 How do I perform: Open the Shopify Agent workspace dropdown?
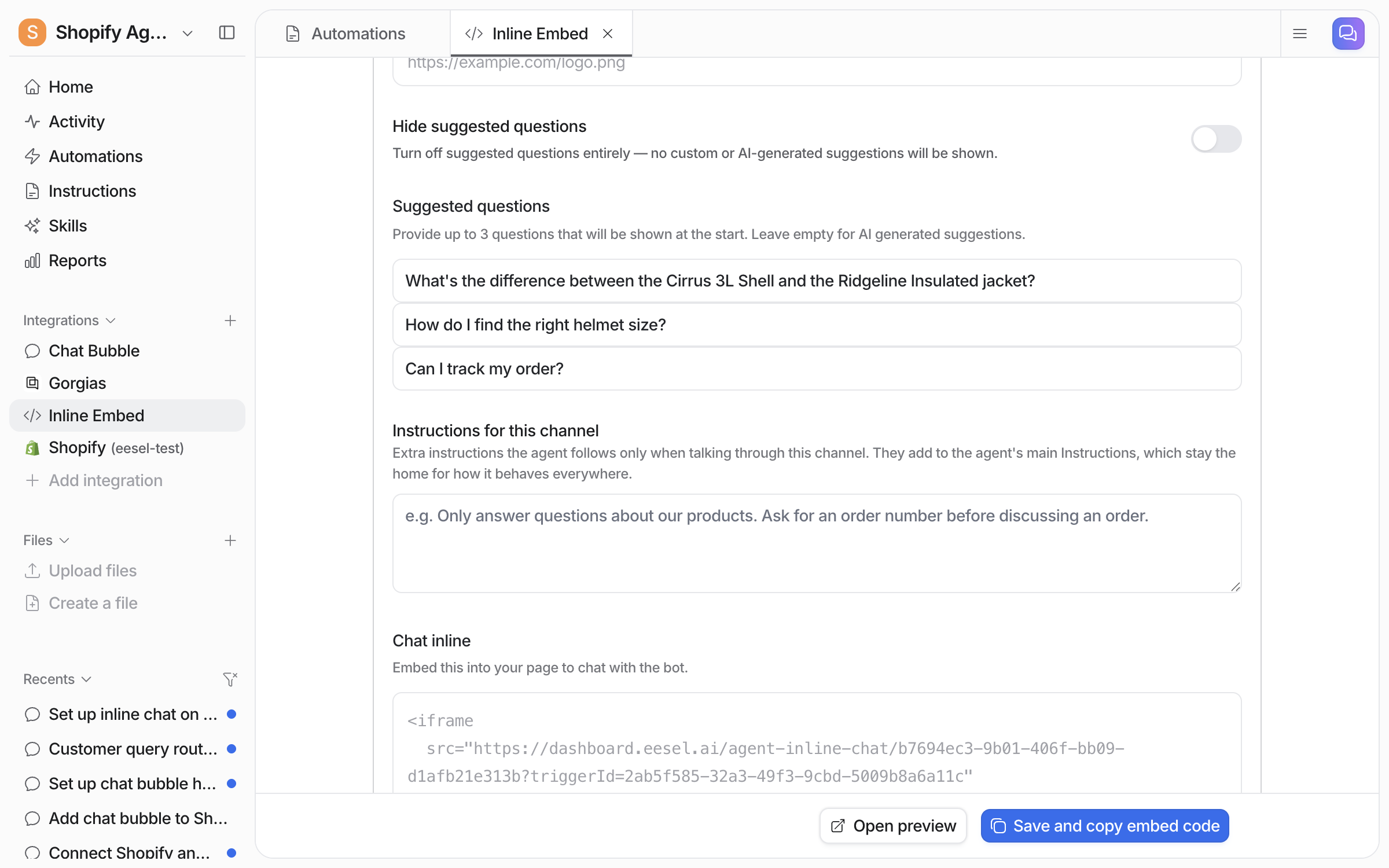click(x=188, y=34)
